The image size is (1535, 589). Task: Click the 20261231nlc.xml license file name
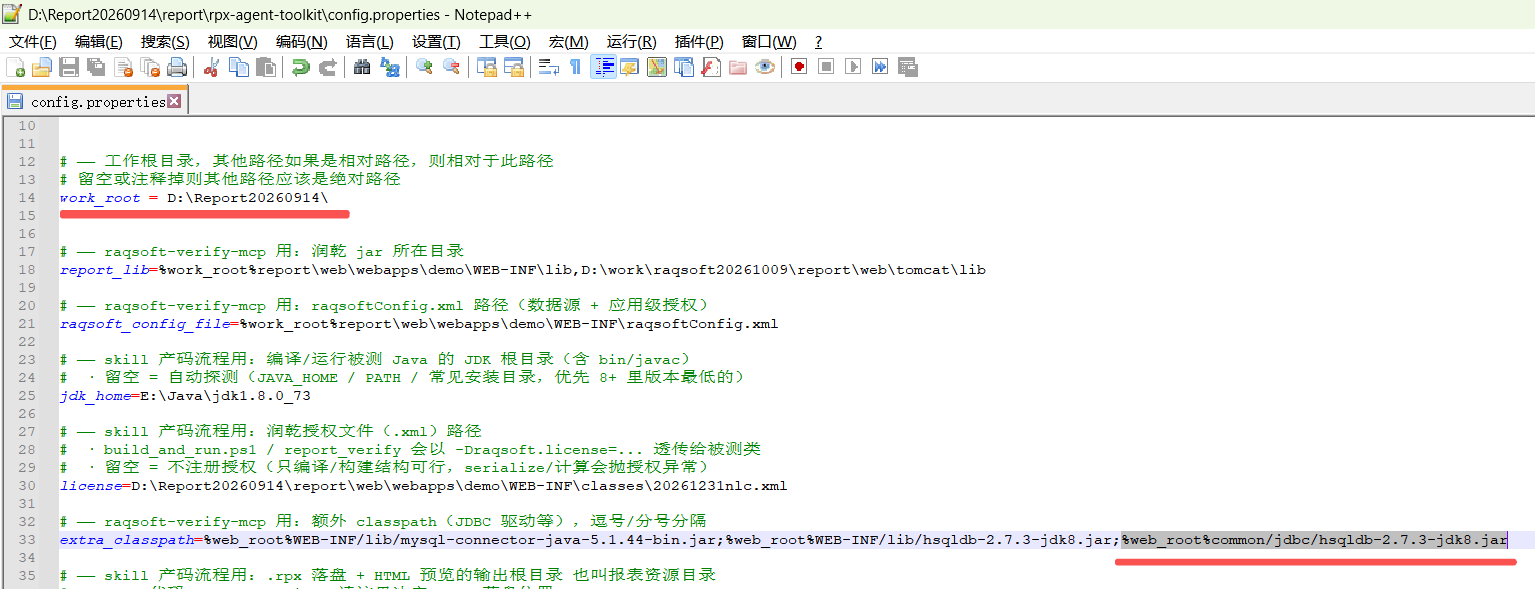pyautogui.click(x=720, y=486)
